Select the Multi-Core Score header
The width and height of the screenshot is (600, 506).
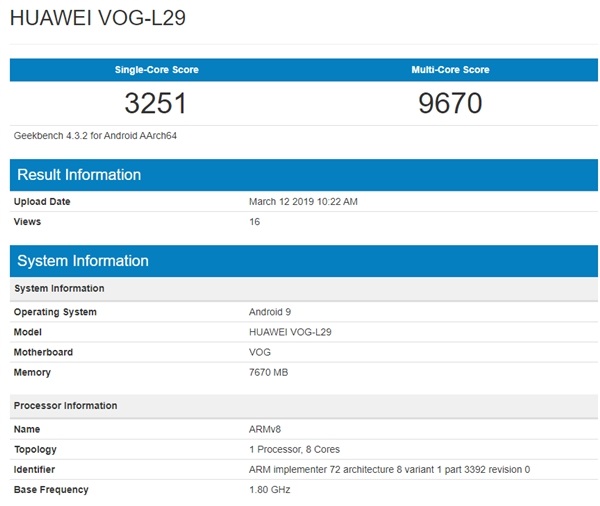tap(450, 70)
